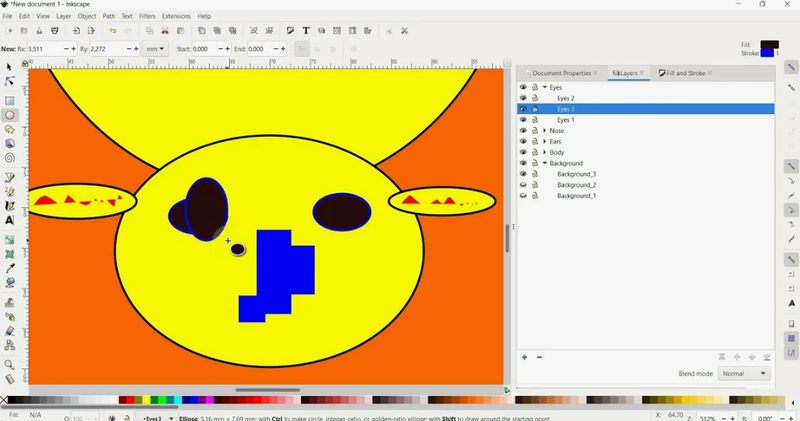Select the arrow Selector tool
Viewport: 800px width, 421px height.
[9, 67]
